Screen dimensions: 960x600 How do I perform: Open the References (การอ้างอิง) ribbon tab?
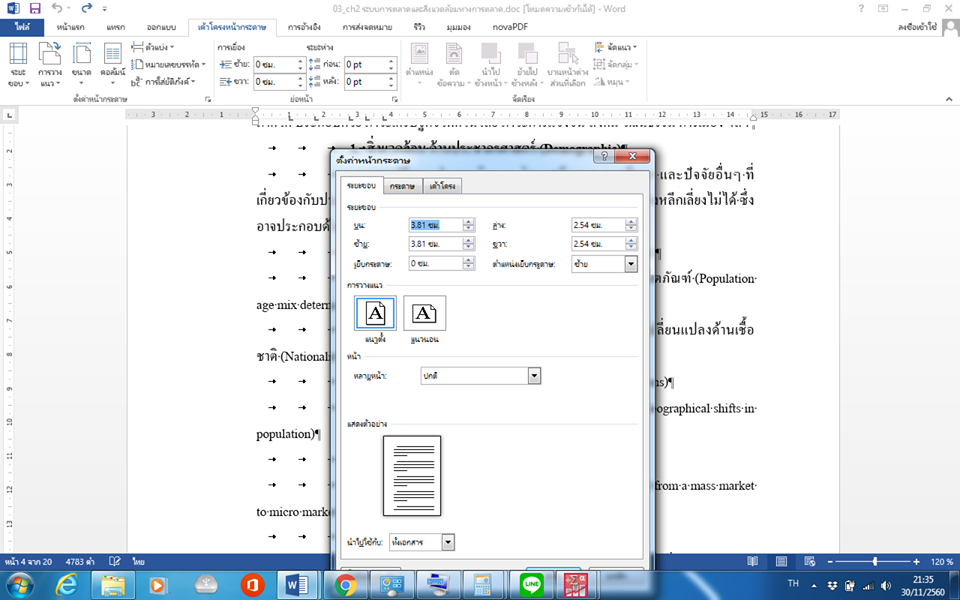tap(304, 27)
